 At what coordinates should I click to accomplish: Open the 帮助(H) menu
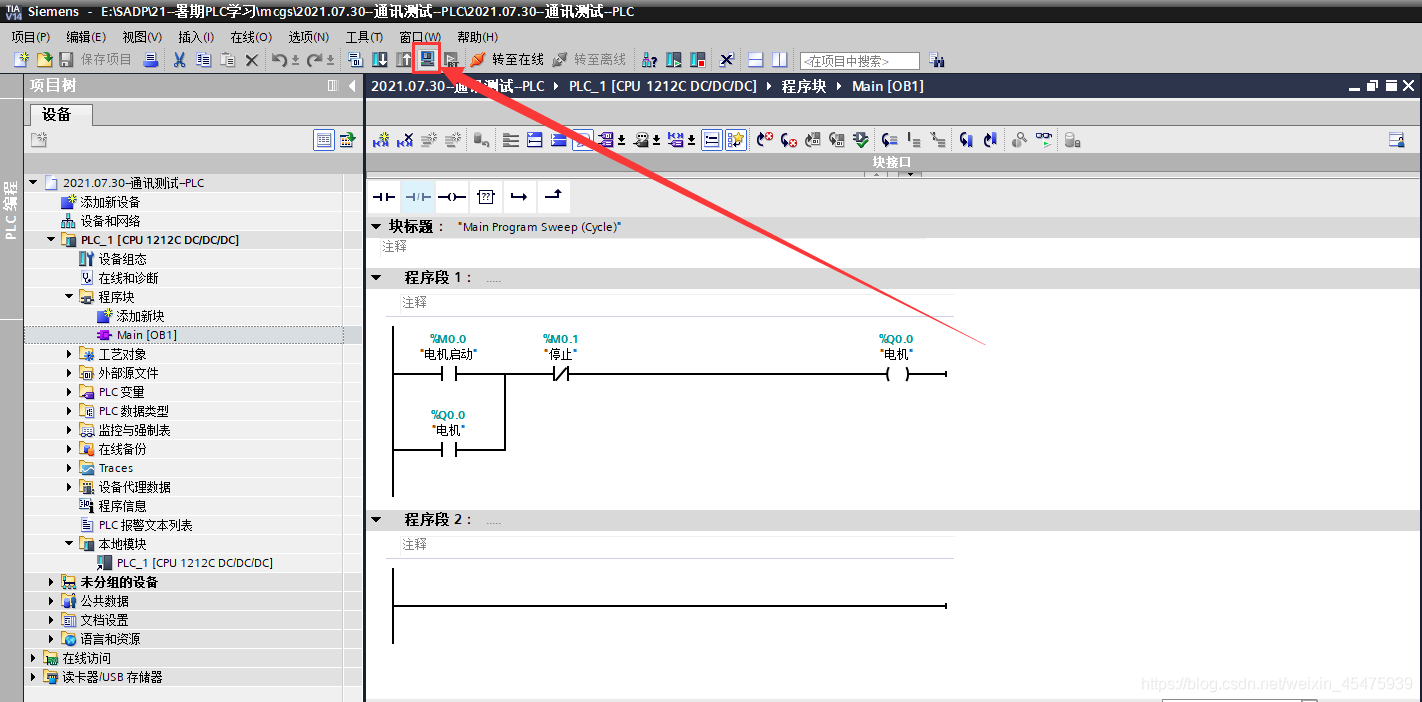tap(478, 37)
